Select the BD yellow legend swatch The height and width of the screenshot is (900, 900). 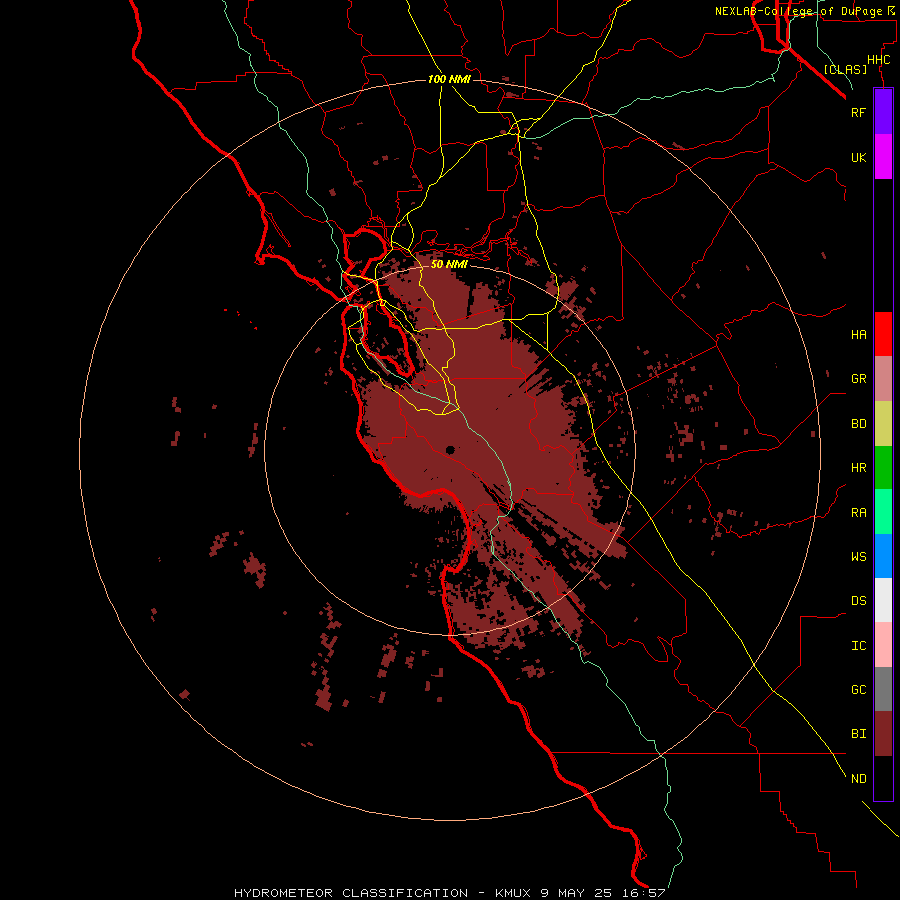[x=883, y=424]
